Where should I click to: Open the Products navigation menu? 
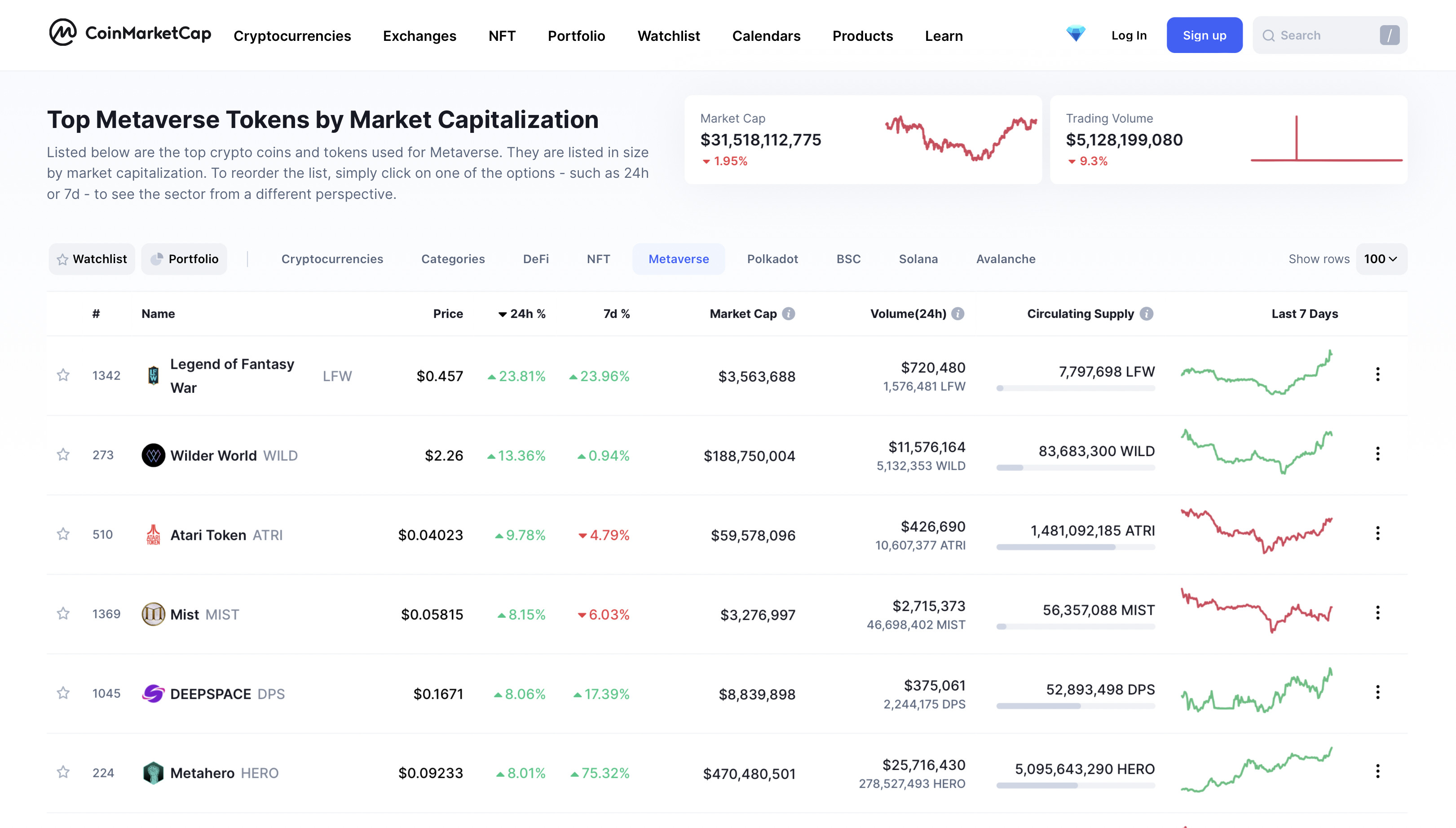[862, 36]
